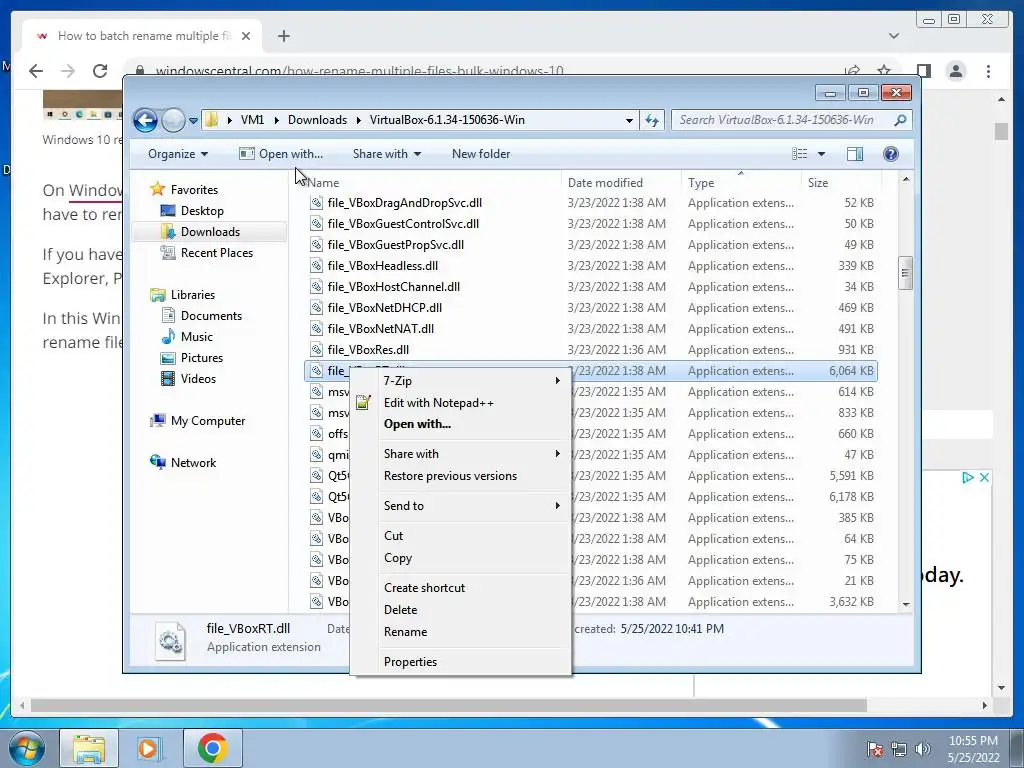Screen dimensions: 1024x768
Task: Click the magnifier icon in Explorer search box
Action: pyautogui.click(x=901, y=120)
